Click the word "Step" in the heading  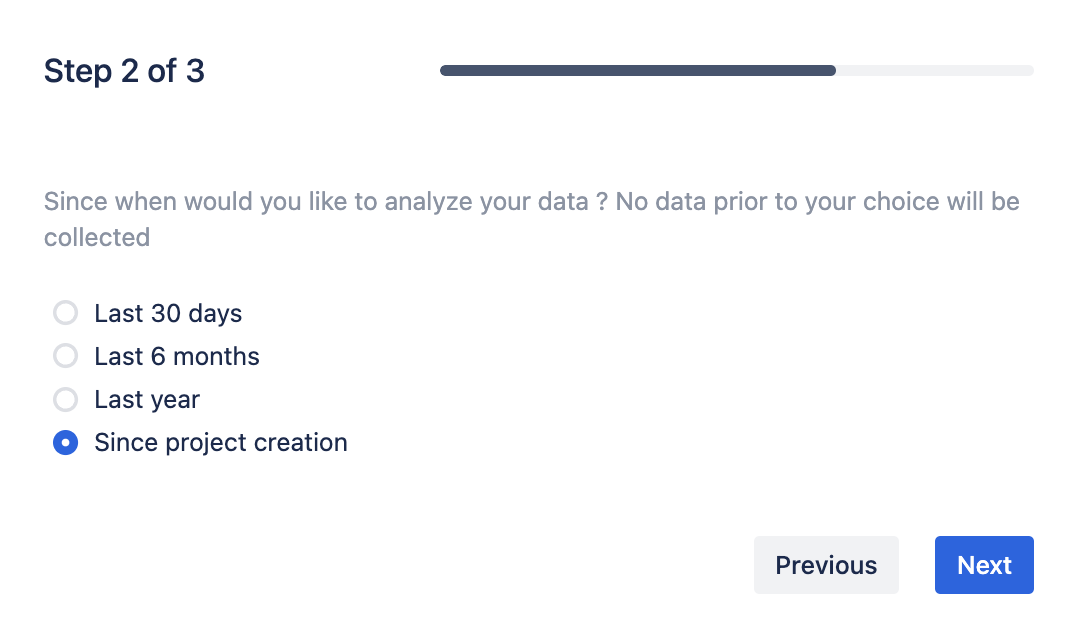(x=78, y=71)
